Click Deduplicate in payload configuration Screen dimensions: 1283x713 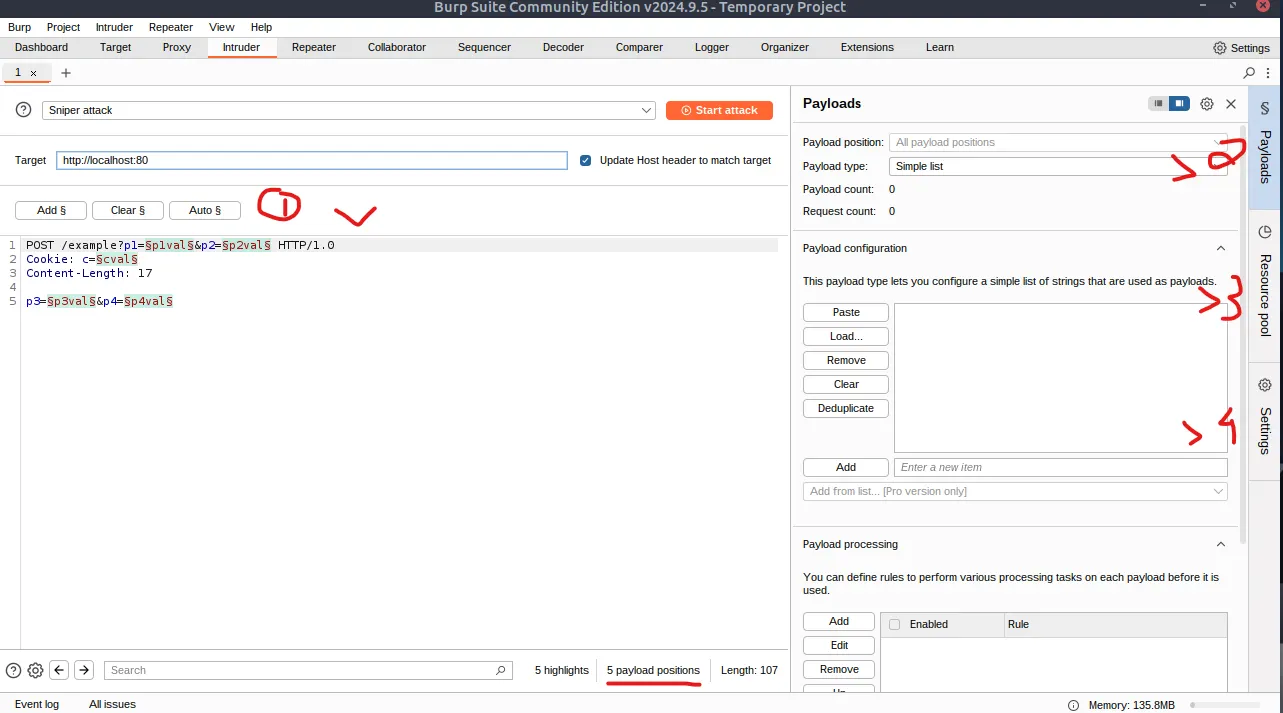point(845,408)
